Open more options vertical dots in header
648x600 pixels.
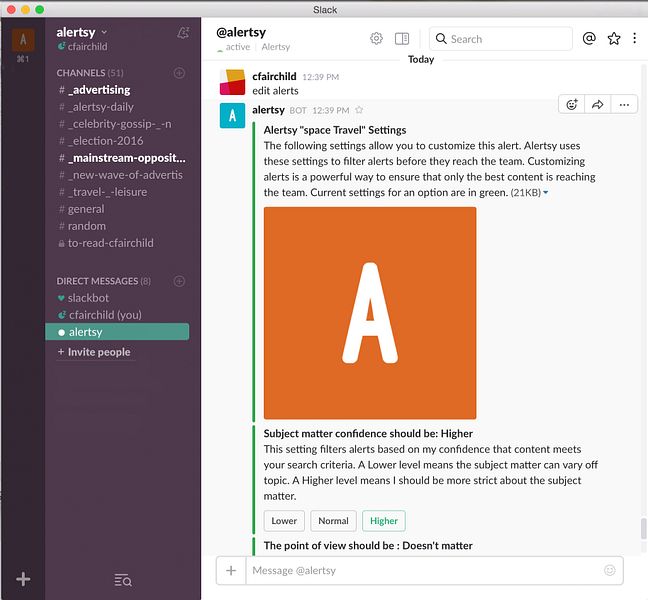pyautogui.click(x=634, y=38)
